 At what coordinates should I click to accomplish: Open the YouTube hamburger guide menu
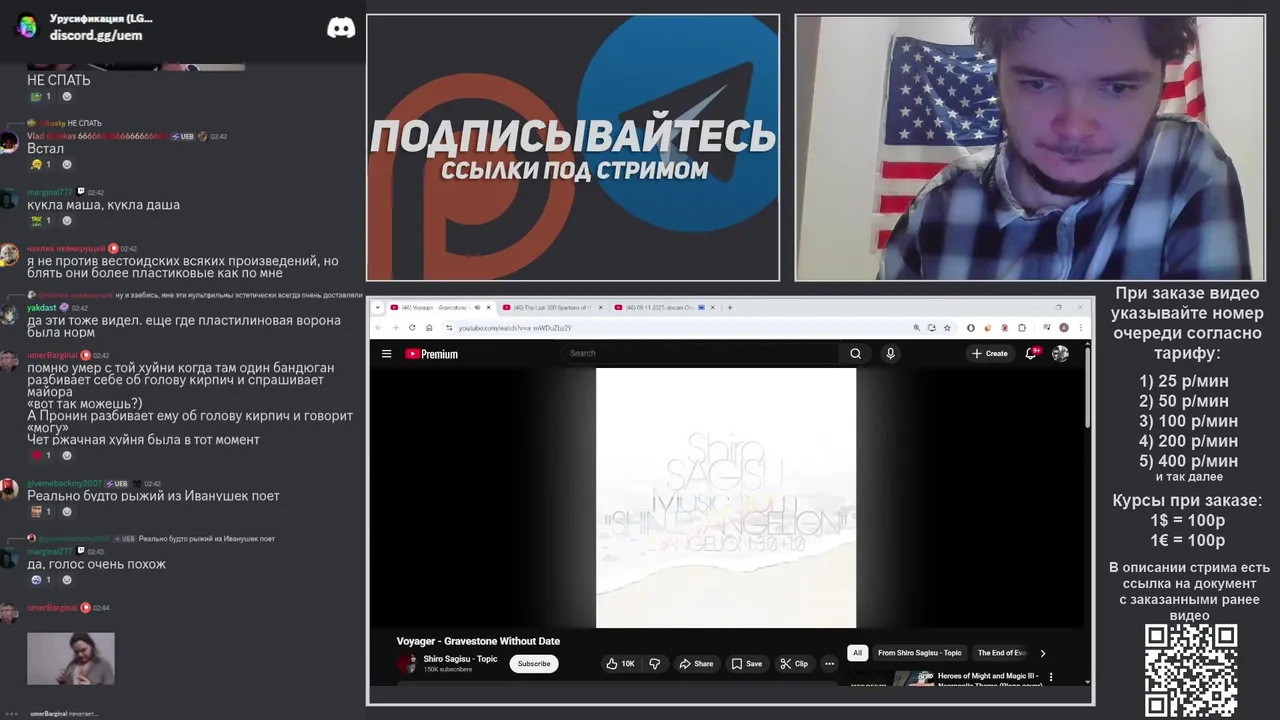[386, 354]
